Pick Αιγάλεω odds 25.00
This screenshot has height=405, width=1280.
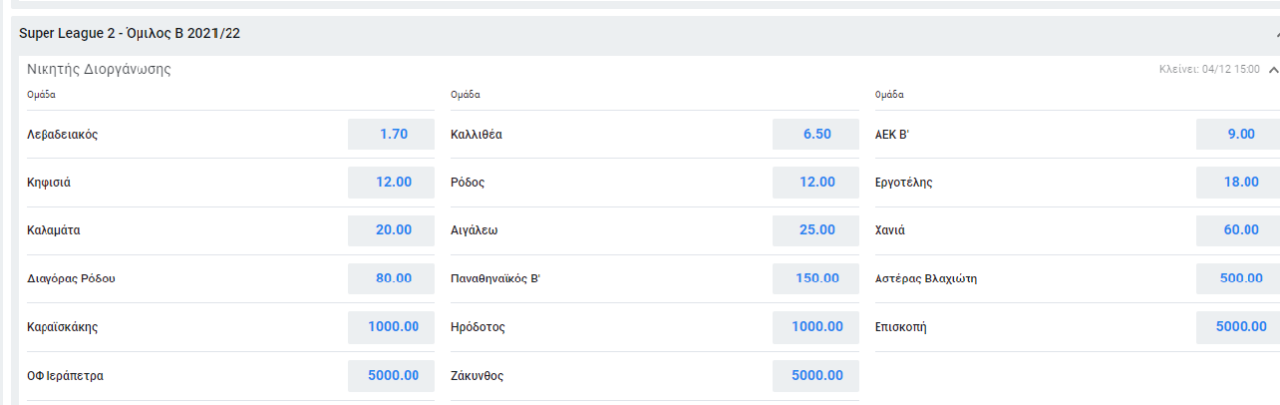pyautogui.click(x=816, y=230)
